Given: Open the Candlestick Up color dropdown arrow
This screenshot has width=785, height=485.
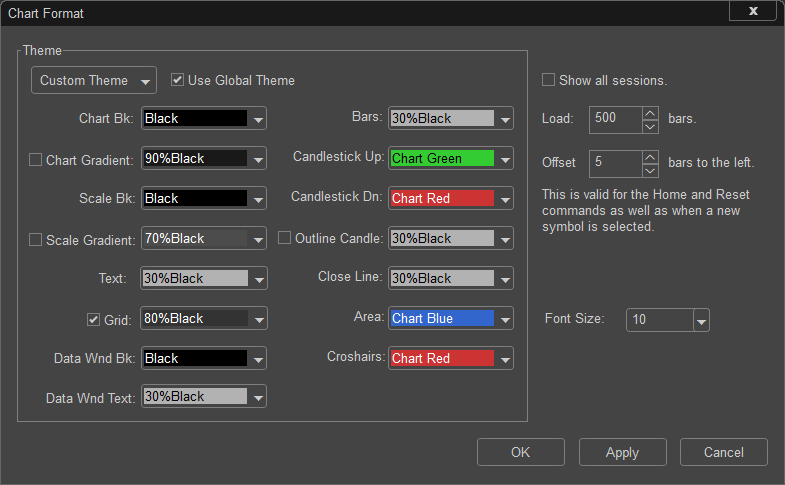Looking at the screenshot, I should 505,159.
